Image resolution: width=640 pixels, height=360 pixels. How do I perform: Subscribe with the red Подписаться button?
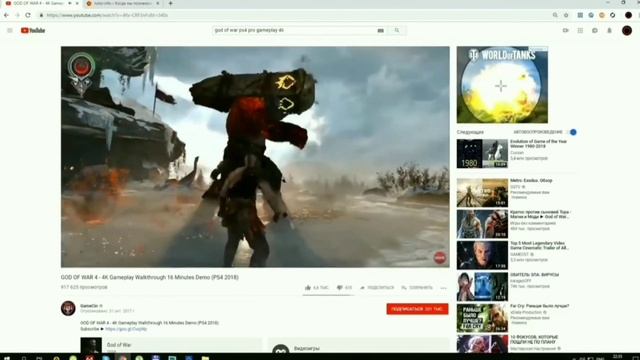coord(417,309)
